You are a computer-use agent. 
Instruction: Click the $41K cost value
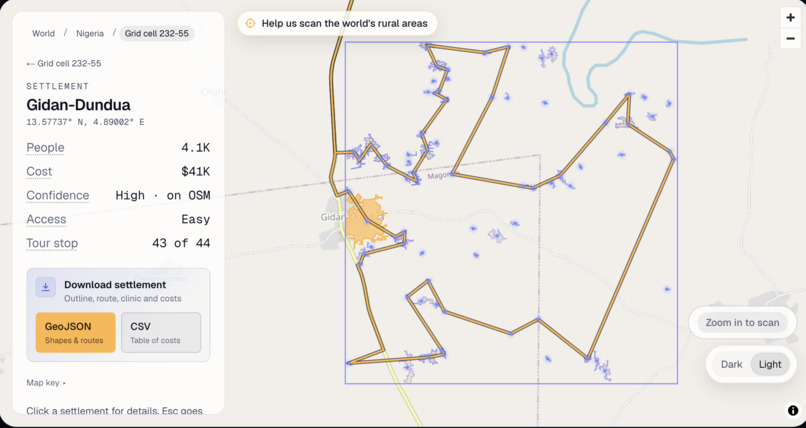pyautogui.click(x=195, y=172)
